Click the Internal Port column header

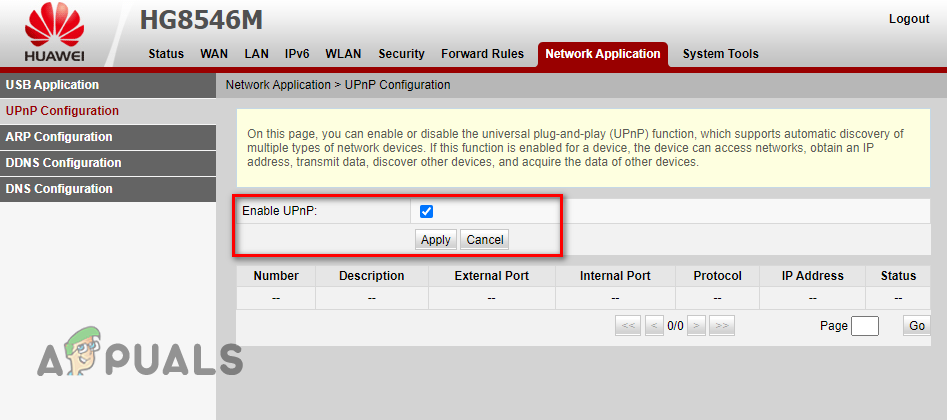(615, 276)
